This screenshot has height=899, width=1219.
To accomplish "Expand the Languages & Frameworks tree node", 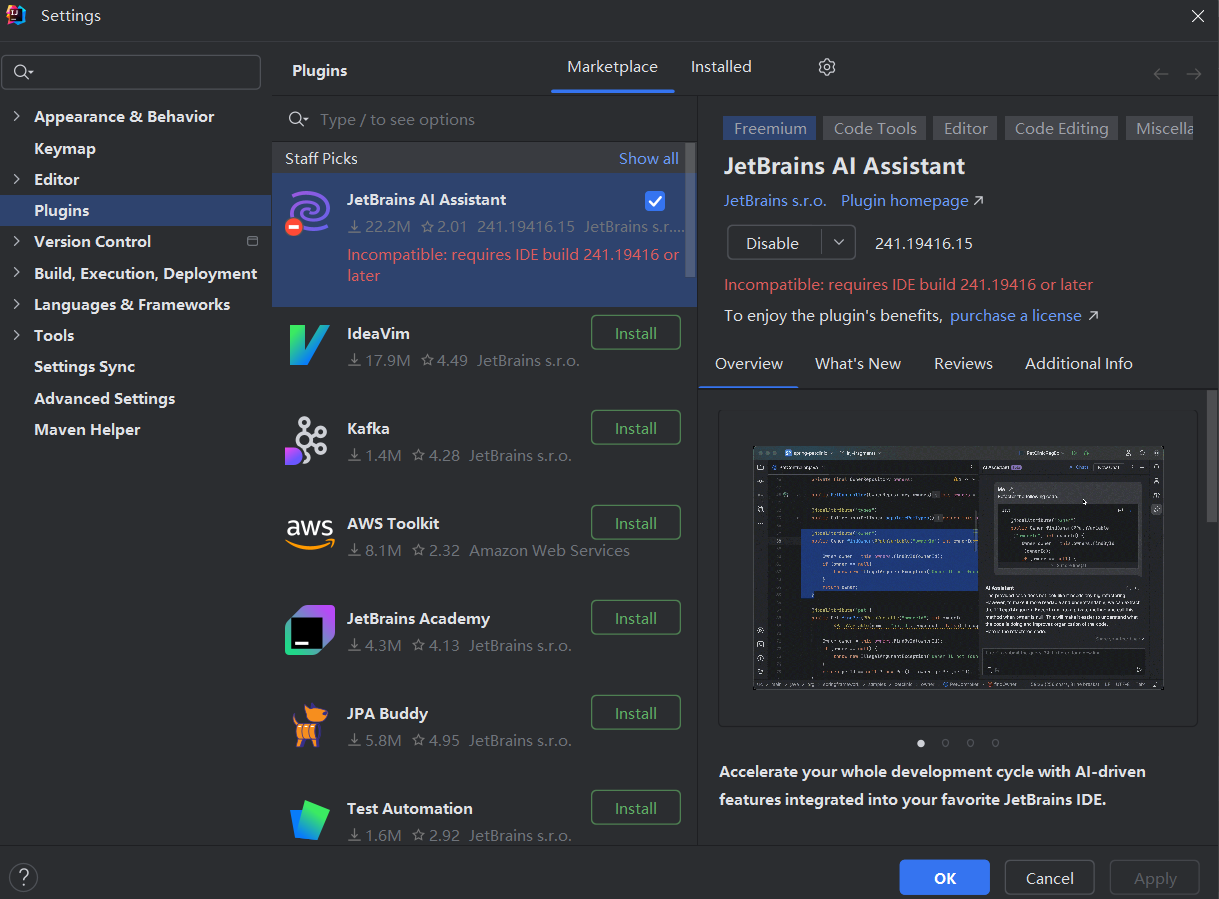I will click(x=16, y=305).
